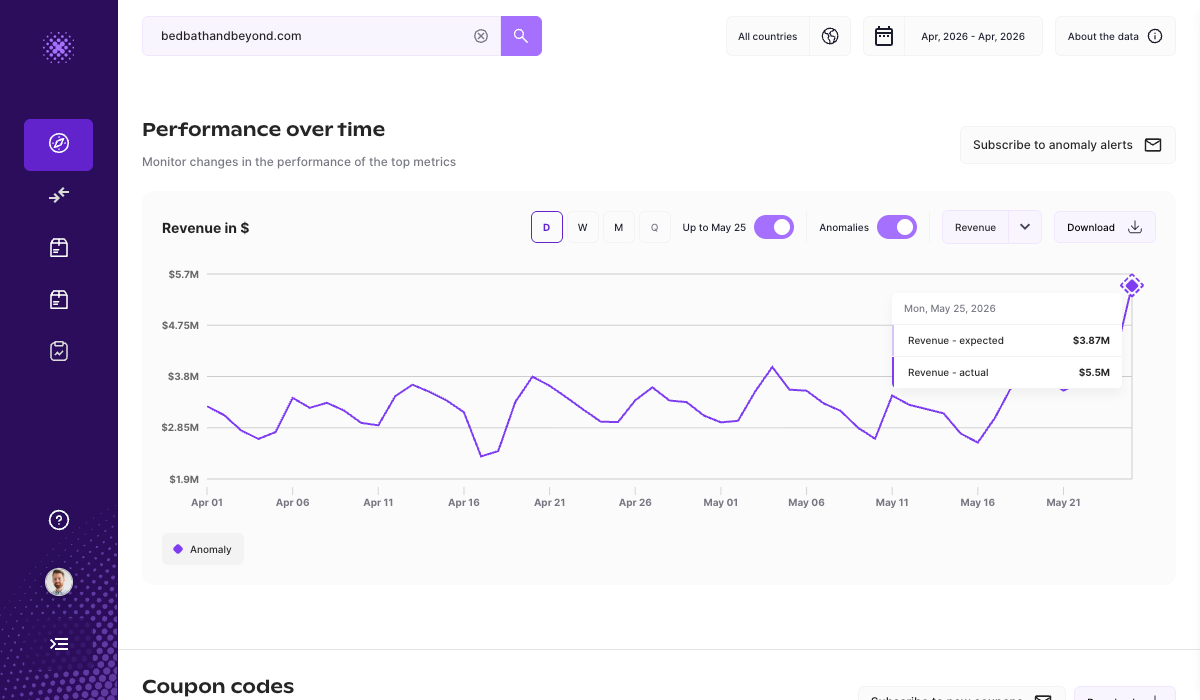The image size is (1200, 700).
Task: Click the Coupon codes heading
Action: (218, 687)
